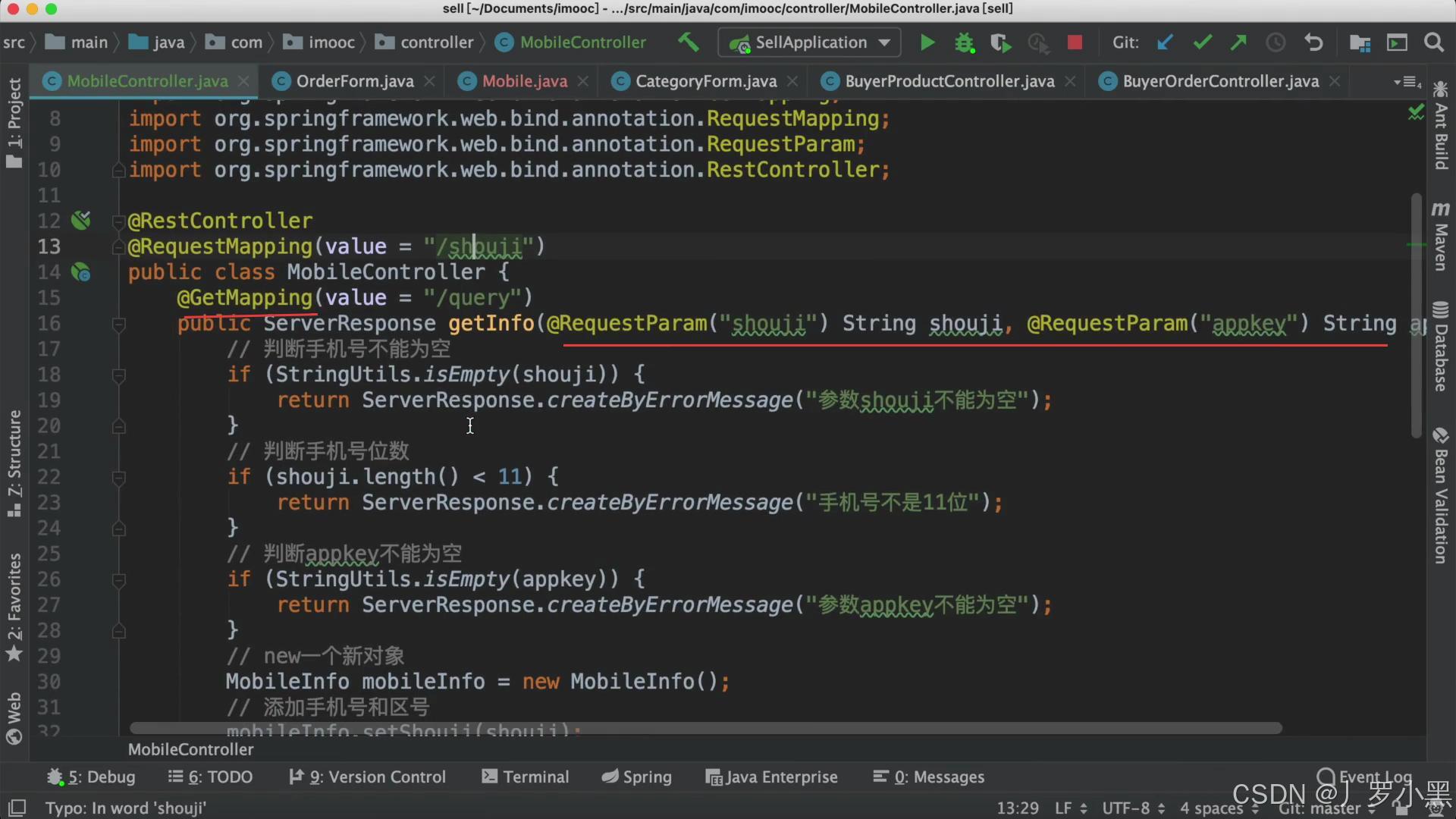Start debugging with the bug icon
This screenshot has height=819, width=1456.
pos(964,42)
